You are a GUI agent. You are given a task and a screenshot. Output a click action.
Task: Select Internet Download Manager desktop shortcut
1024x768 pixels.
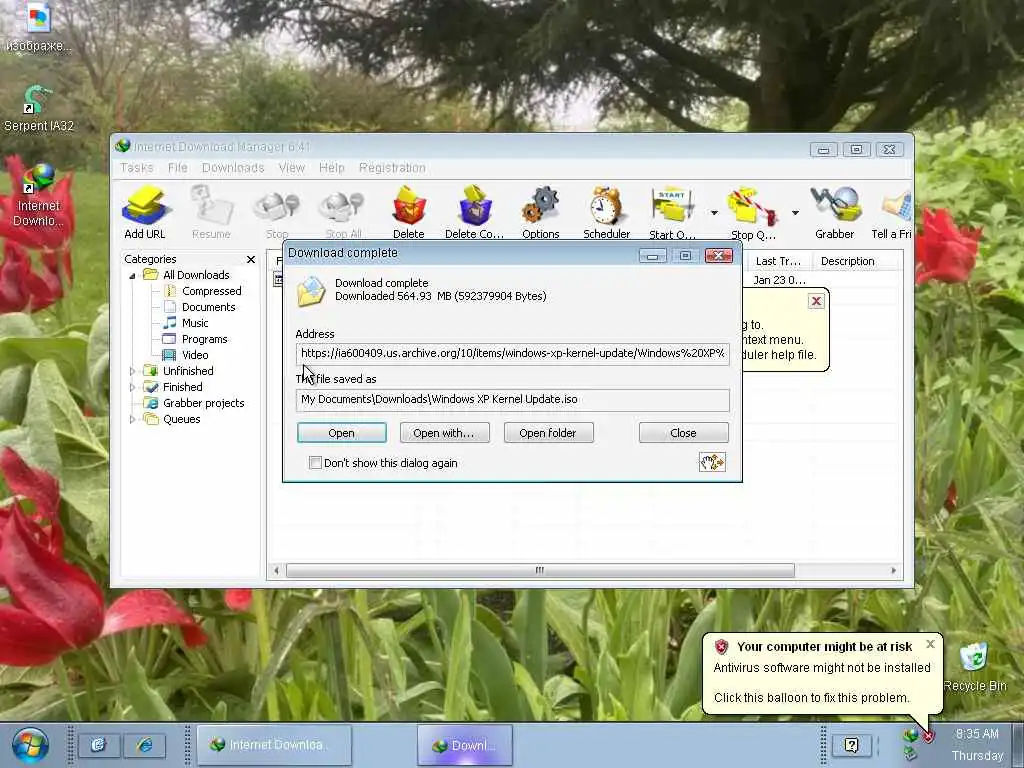[x=39, y=195]
